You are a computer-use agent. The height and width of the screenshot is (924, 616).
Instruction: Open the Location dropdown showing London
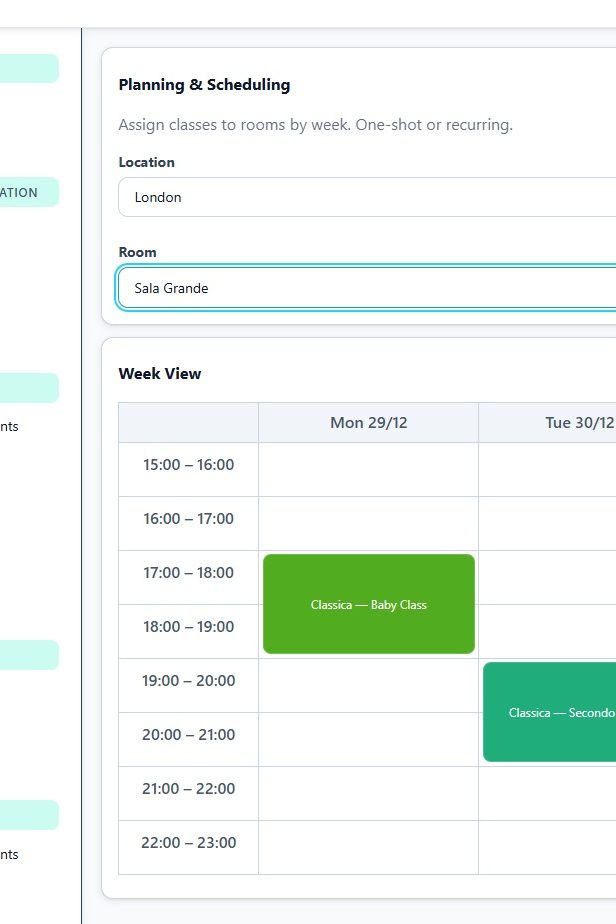pyautogui.click(x=366, y=197)
